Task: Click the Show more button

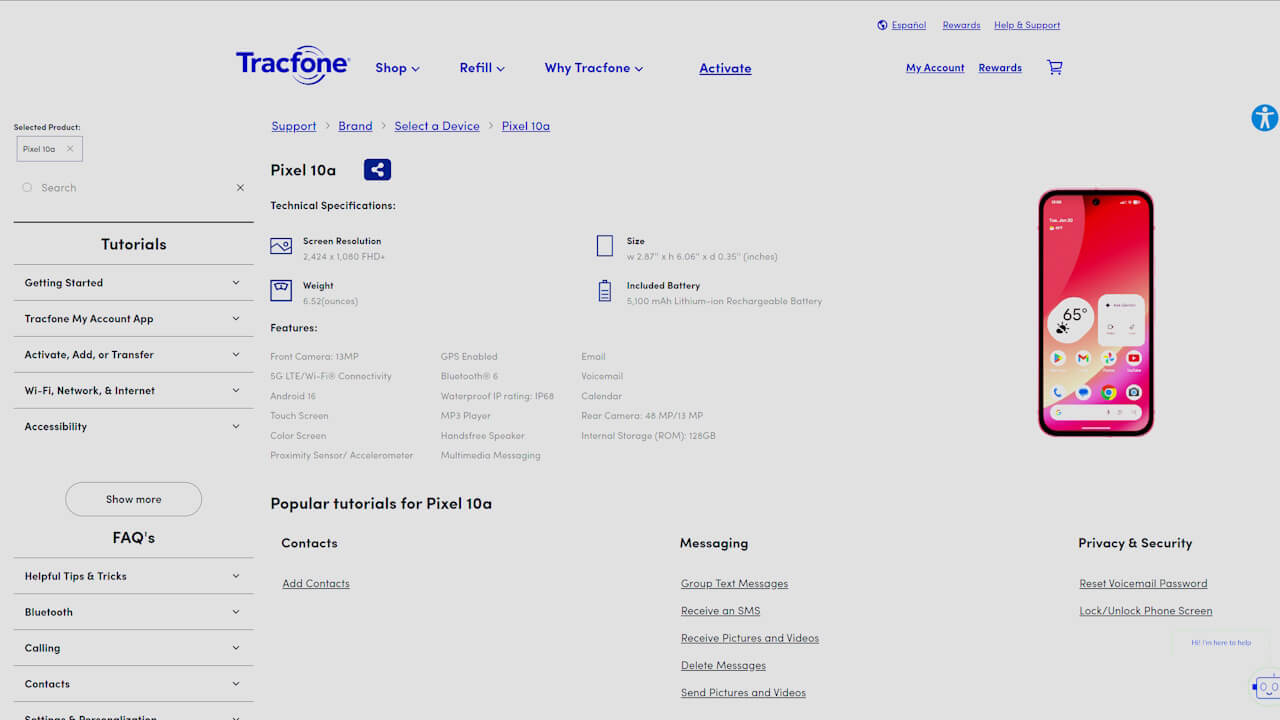Action: (x=133, y=499)
